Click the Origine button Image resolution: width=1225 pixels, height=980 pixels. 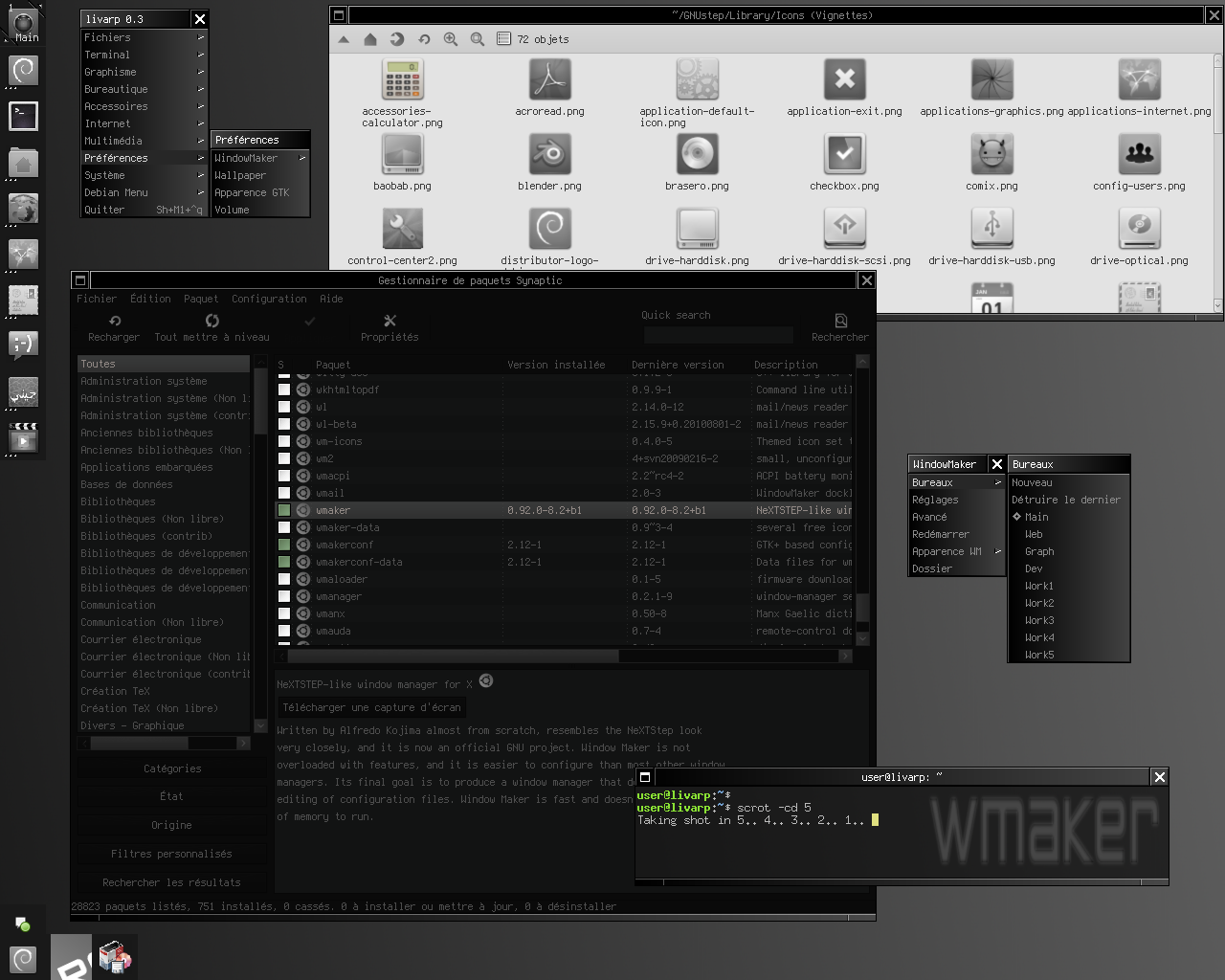click(172, 825)
